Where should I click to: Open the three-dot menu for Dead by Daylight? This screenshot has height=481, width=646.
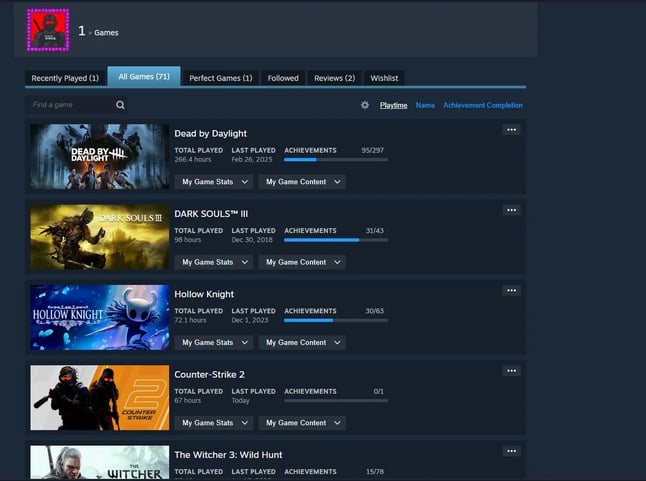pos(511,130)
